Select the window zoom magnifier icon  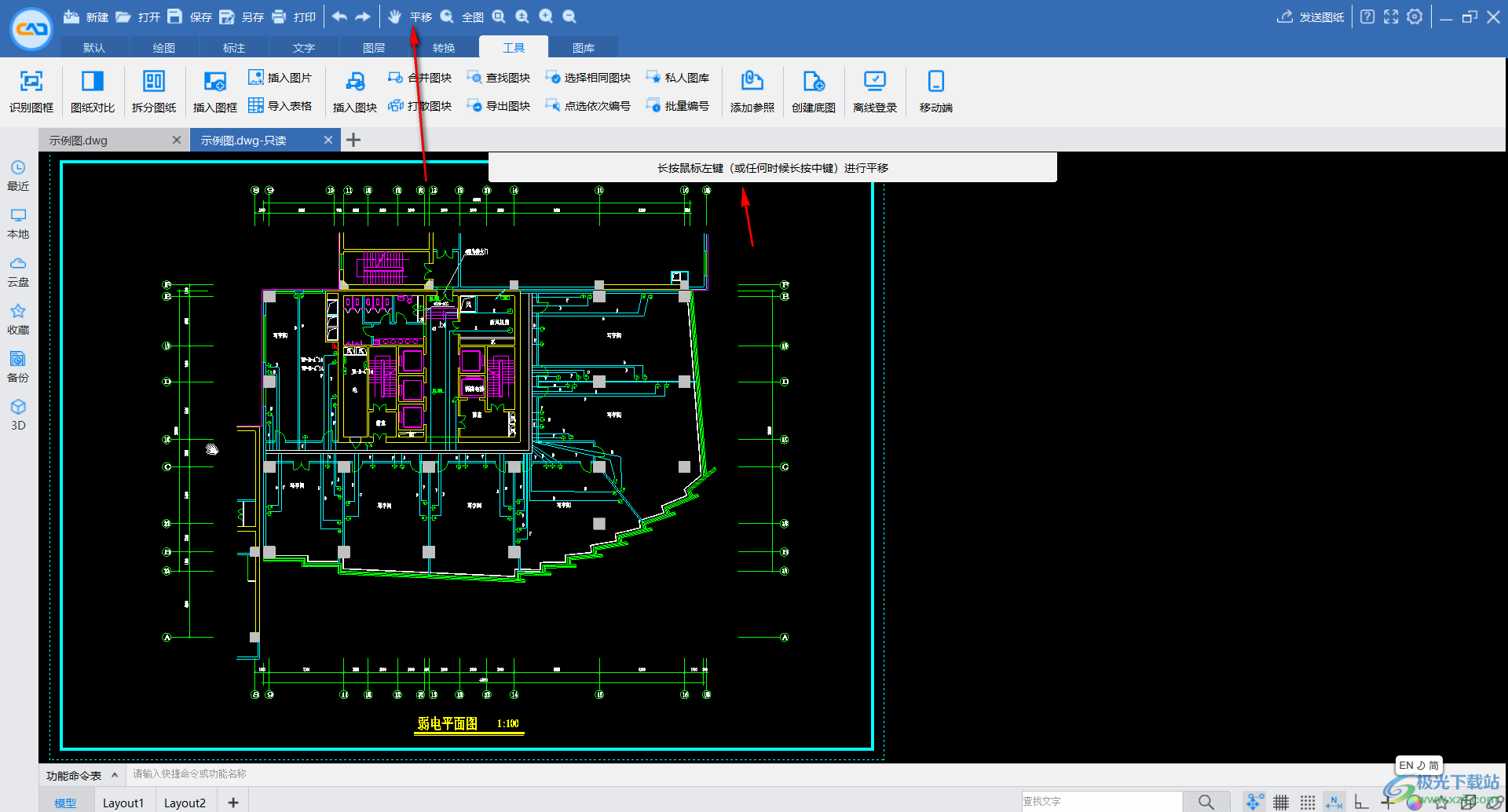click(x=499, y=16)
